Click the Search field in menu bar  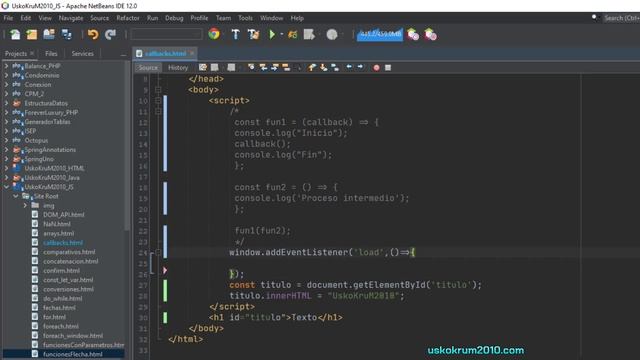pyautogui.click(x=621, y=18)
